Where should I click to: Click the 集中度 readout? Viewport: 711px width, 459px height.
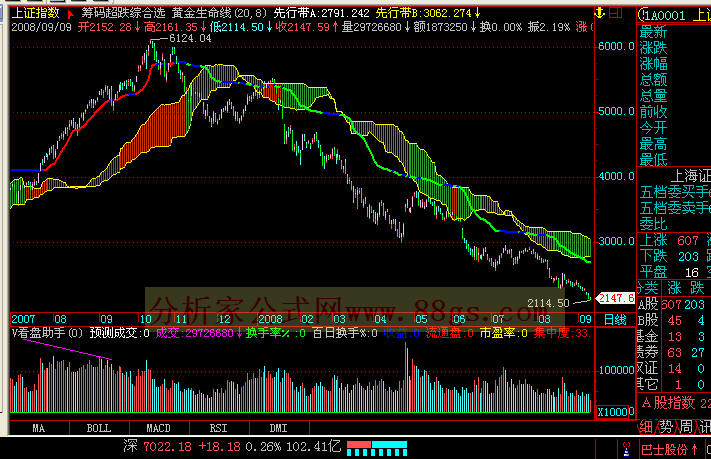coord(562,333)
